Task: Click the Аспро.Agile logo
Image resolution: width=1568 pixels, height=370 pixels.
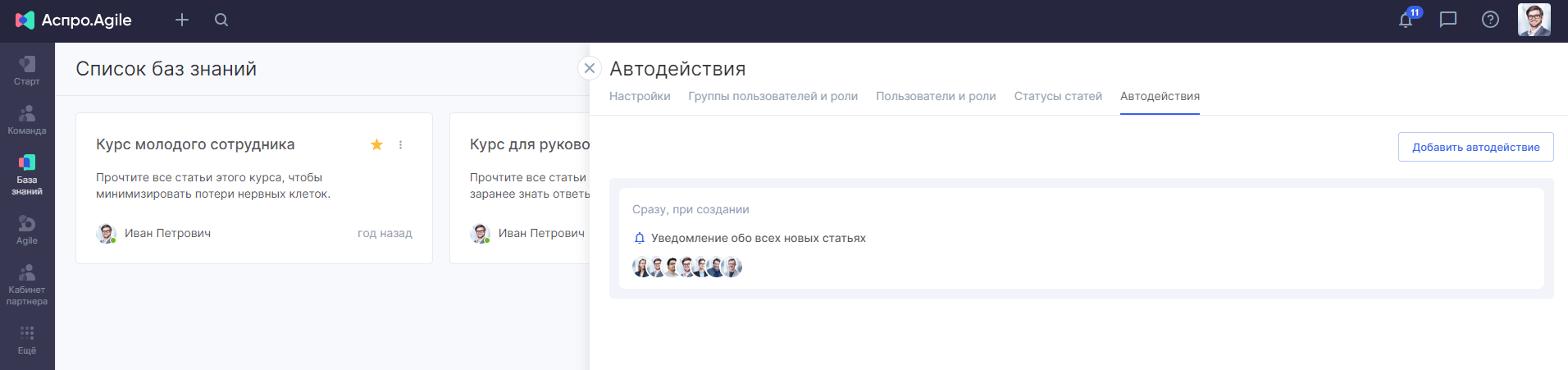Action: point(74,20)
